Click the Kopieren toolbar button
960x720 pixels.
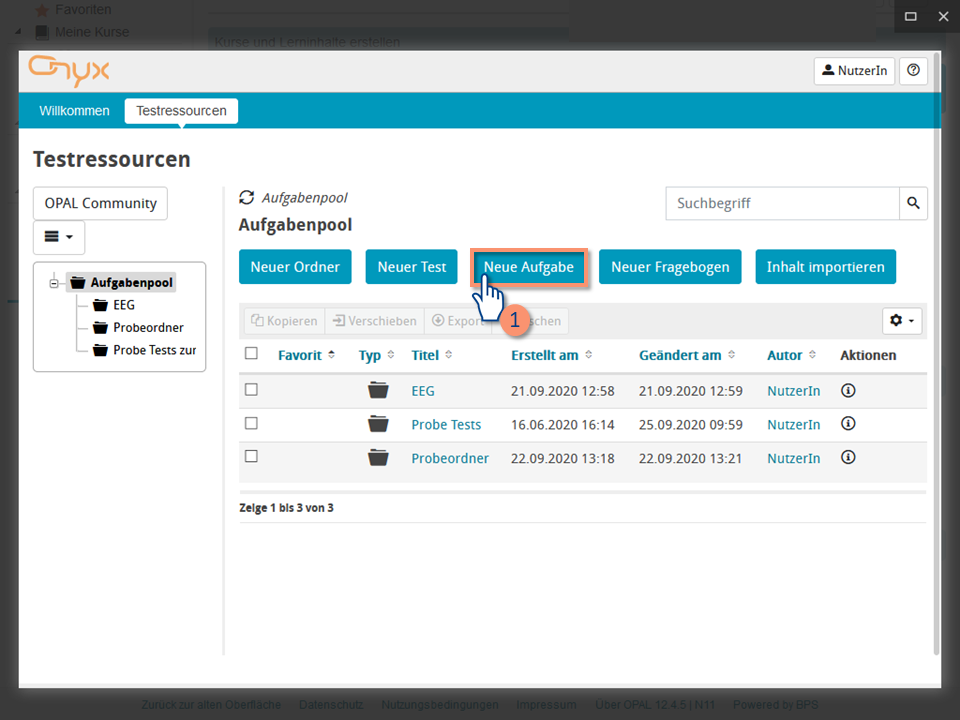click(x=285, y=321)
